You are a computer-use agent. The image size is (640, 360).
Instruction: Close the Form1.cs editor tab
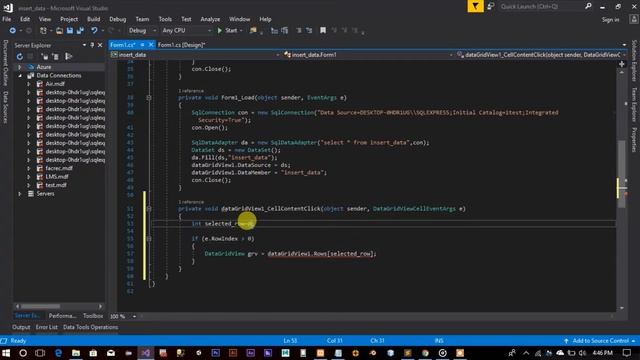151,45
